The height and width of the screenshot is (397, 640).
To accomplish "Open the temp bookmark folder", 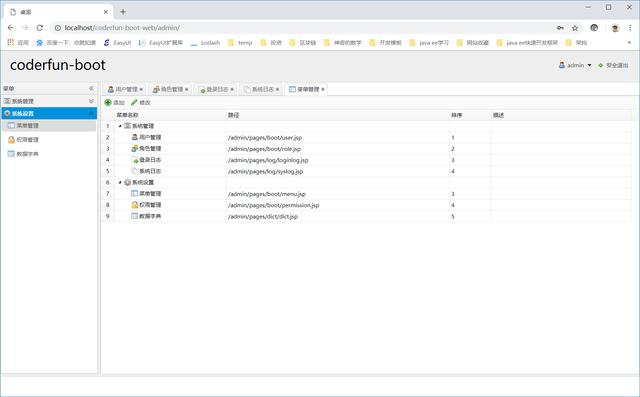I will point(240,42).
